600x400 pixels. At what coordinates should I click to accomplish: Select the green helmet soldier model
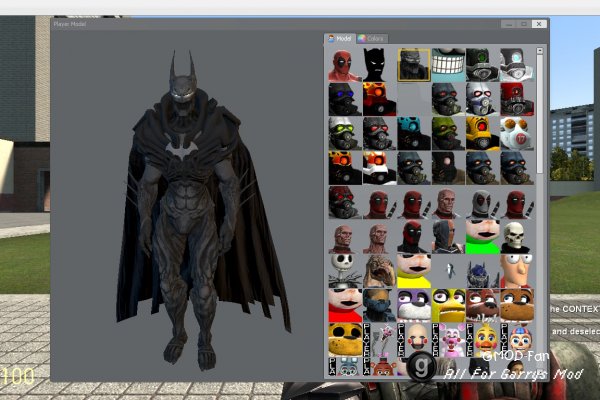(x=448, y=134)
